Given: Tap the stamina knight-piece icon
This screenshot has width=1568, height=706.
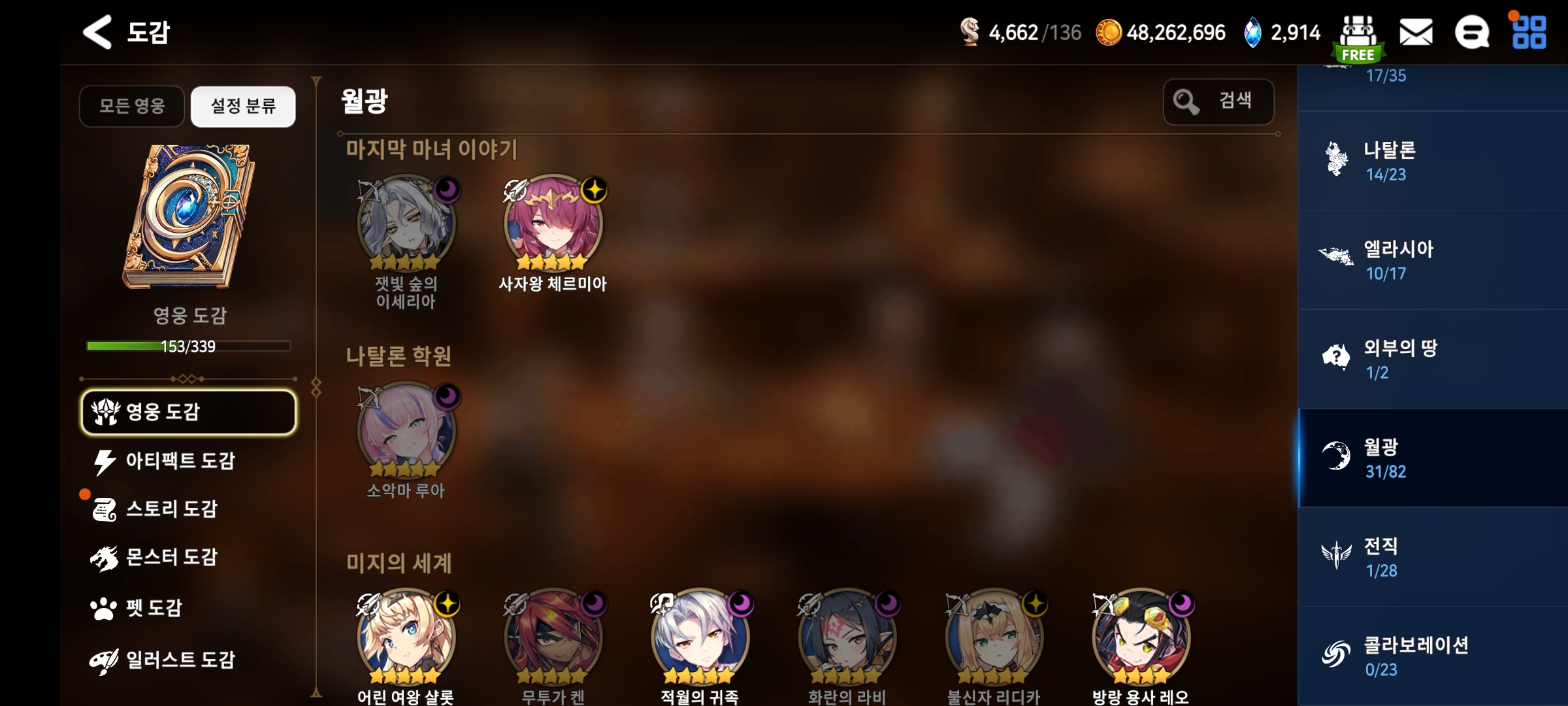Looking at the screenshot, I should [x=970, y=31].
